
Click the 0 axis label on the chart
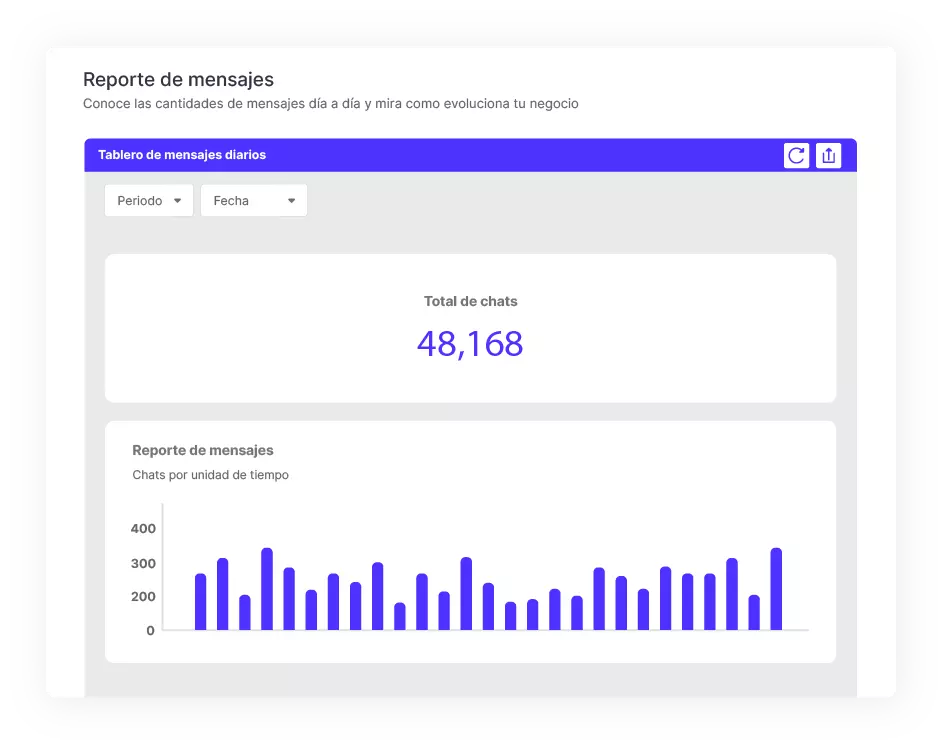point(151,630)
